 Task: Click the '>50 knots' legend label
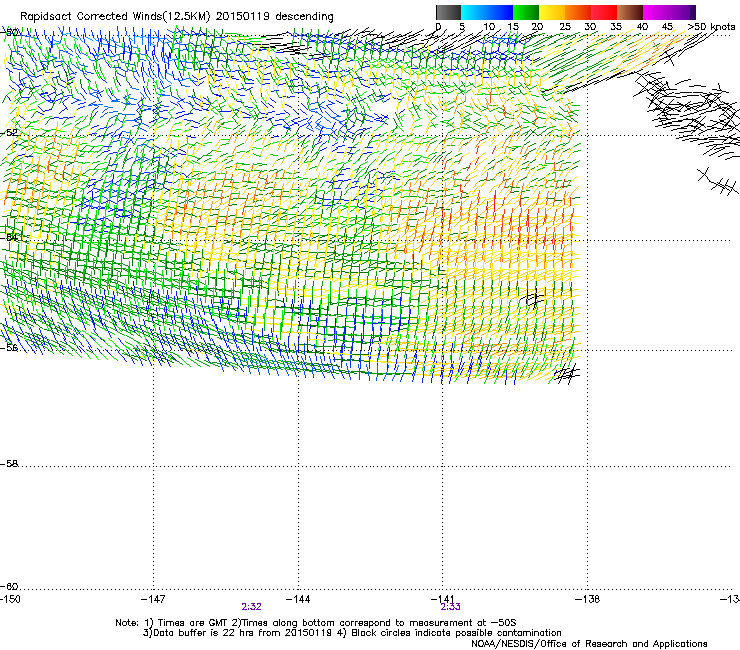(x=711, y=27)
